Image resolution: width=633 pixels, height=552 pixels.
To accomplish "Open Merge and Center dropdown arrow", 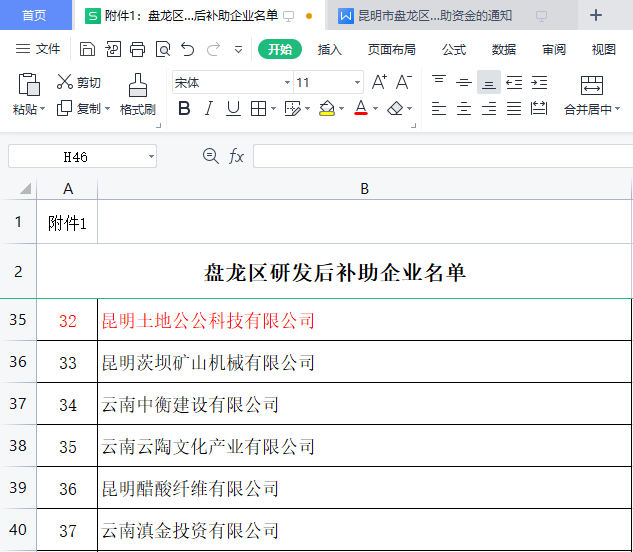I will 617,109.
